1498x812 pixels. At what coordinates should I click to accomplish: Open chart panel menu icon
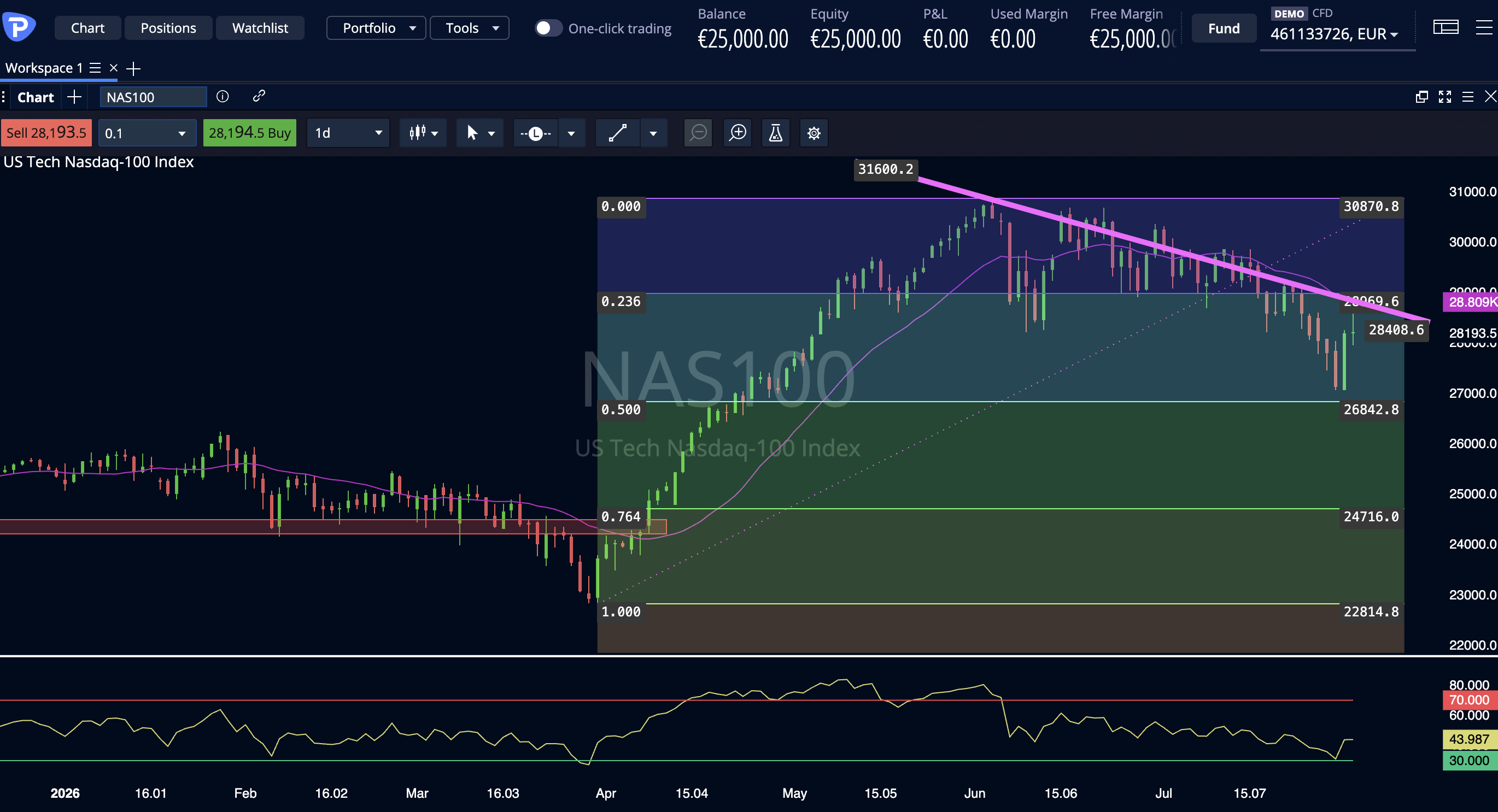(1468, 97)
